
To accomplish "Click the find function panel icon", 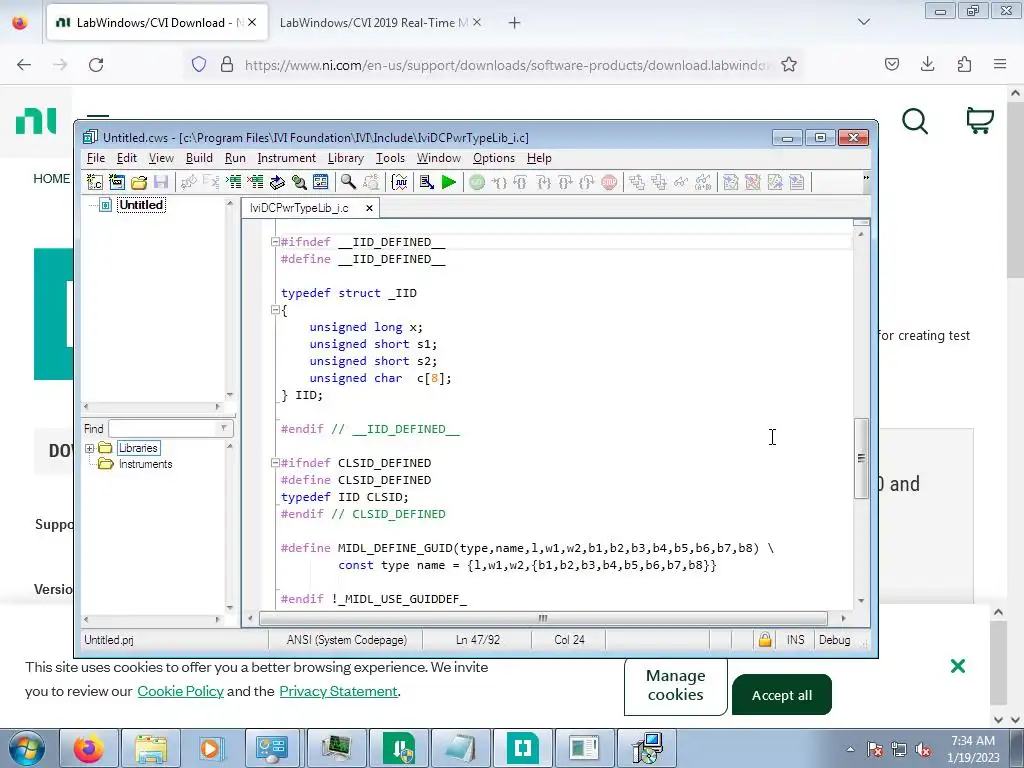I will click(x=299, y=182).
